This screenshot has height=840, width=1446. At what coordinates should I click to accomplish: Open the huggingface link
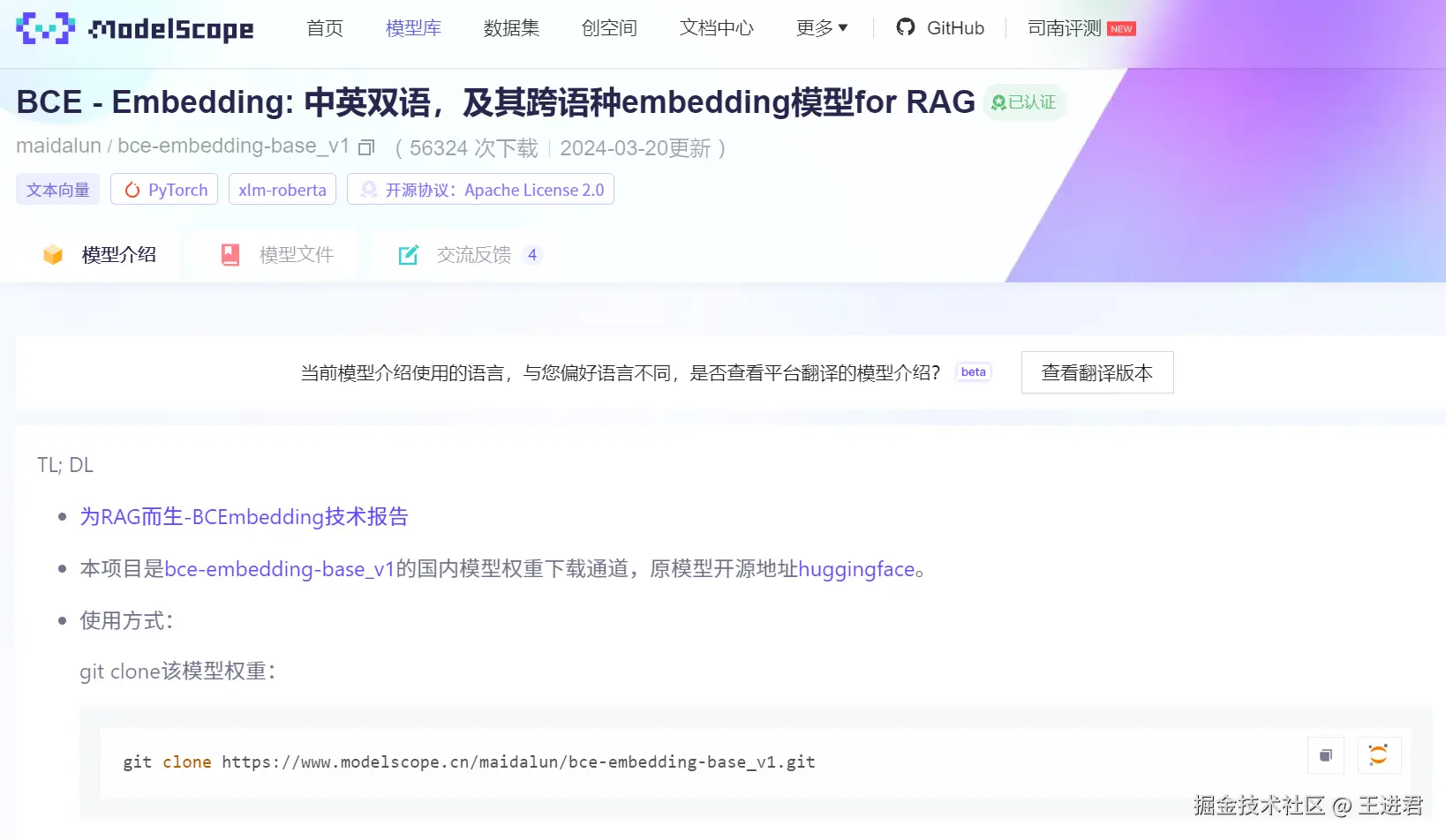[x=856, y=569]
